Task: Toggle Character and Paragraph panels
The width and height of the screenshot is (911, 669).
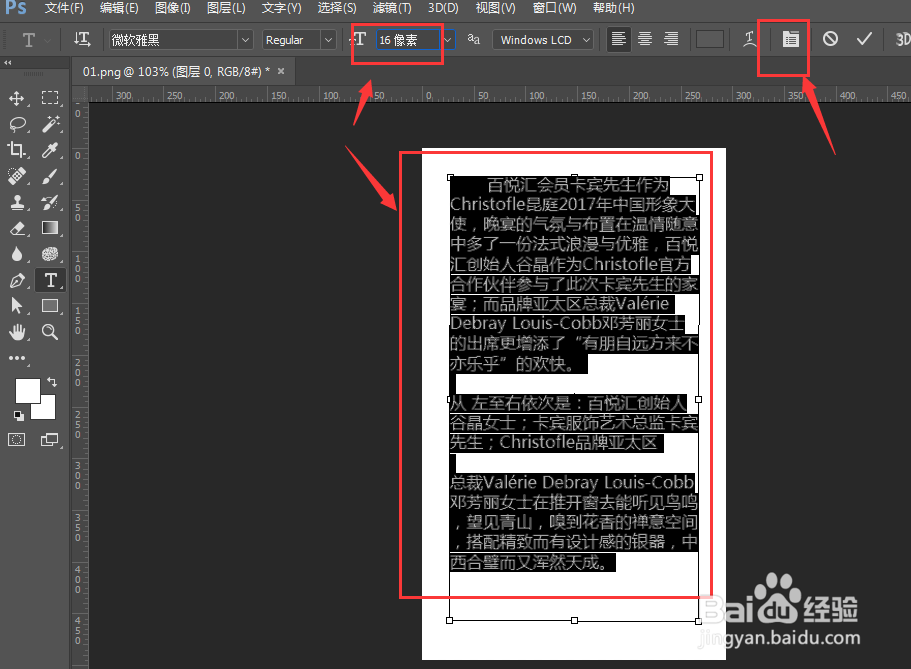Action: [x=790, y=40]
